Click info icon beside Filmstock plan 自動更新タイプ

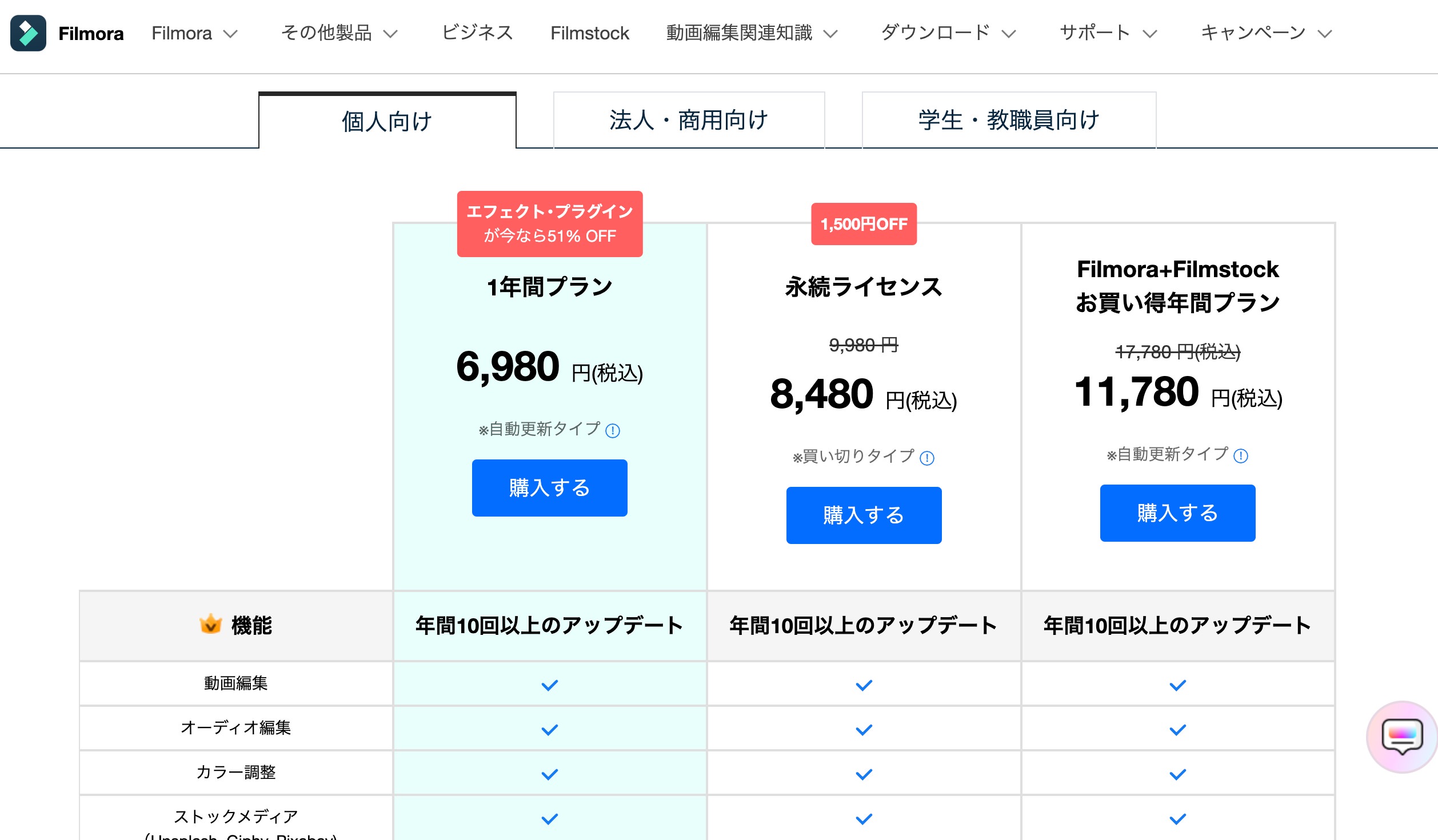point(1241,455)
